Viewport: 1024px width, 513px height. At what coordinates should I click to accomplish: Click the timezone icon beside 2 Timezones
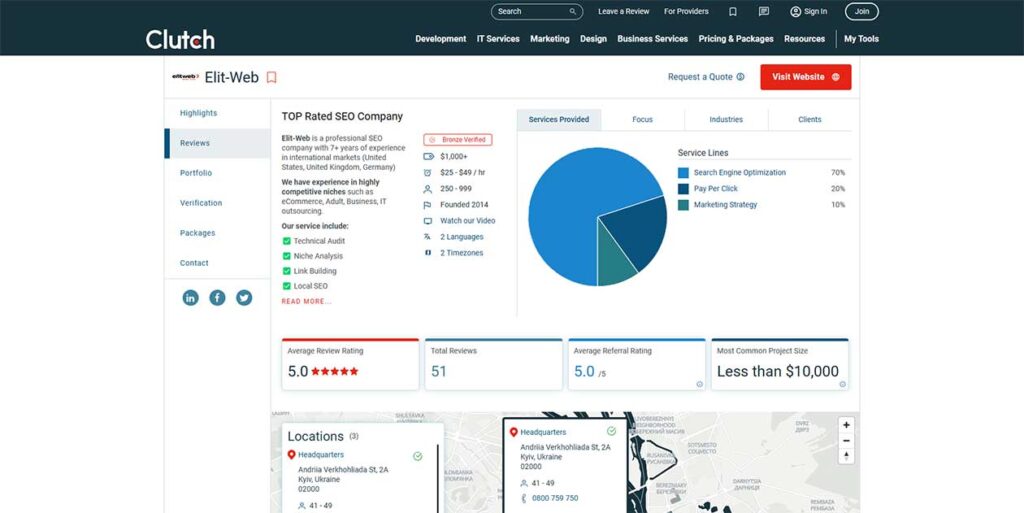click(428, 253)
